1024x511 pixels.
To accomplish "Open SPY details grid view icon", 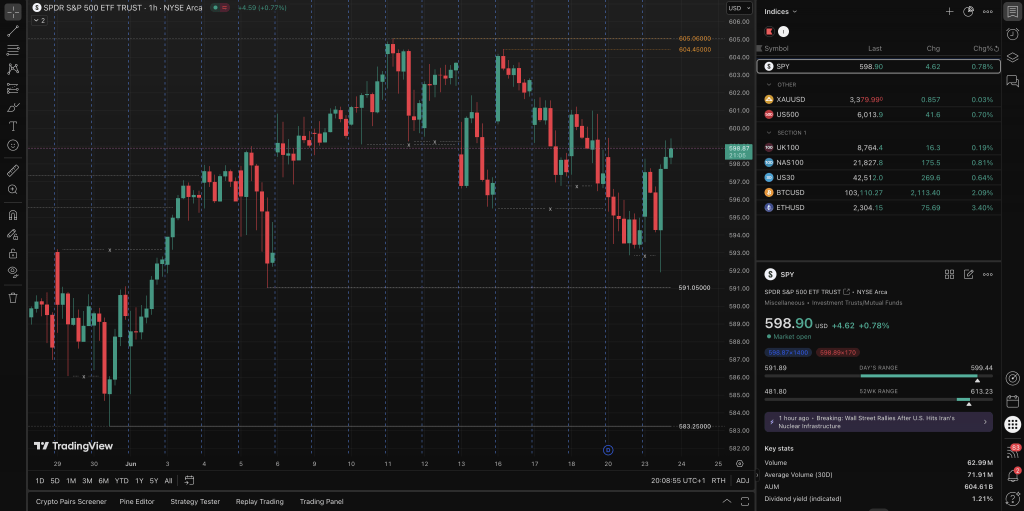I will (x=950, y=274).
